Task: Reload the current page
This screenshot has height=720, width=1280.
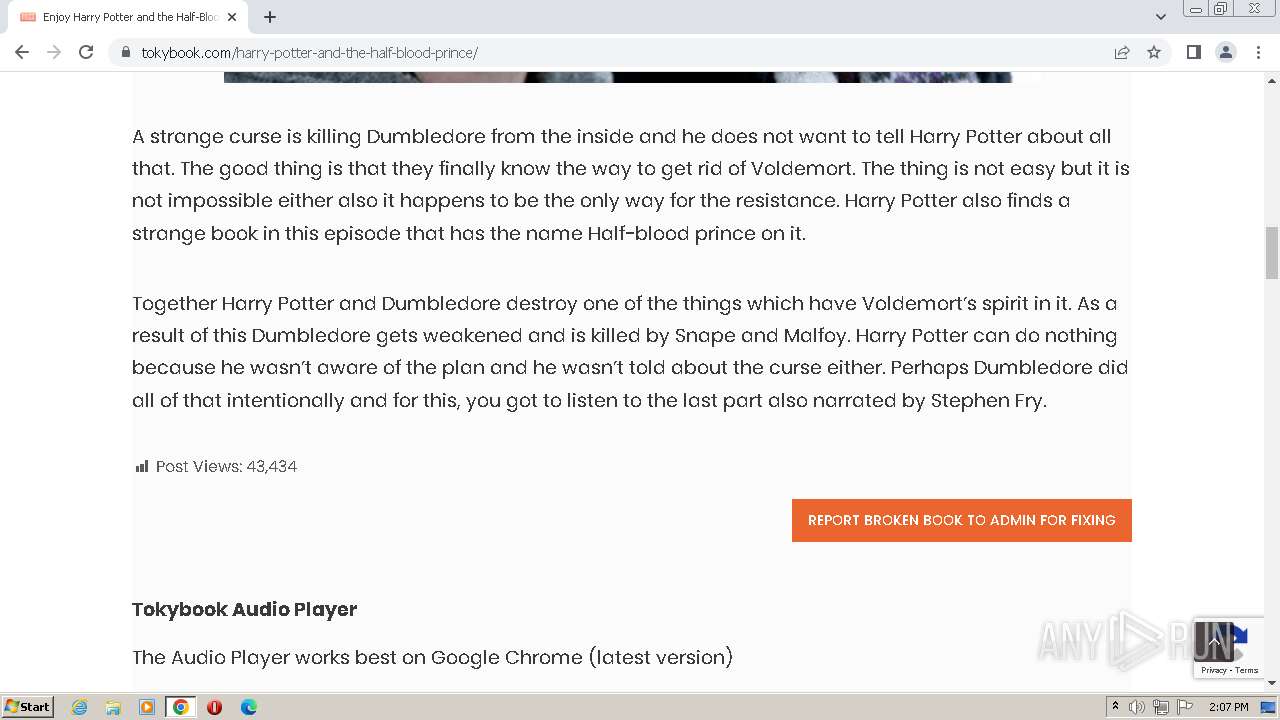Action: 86,52
